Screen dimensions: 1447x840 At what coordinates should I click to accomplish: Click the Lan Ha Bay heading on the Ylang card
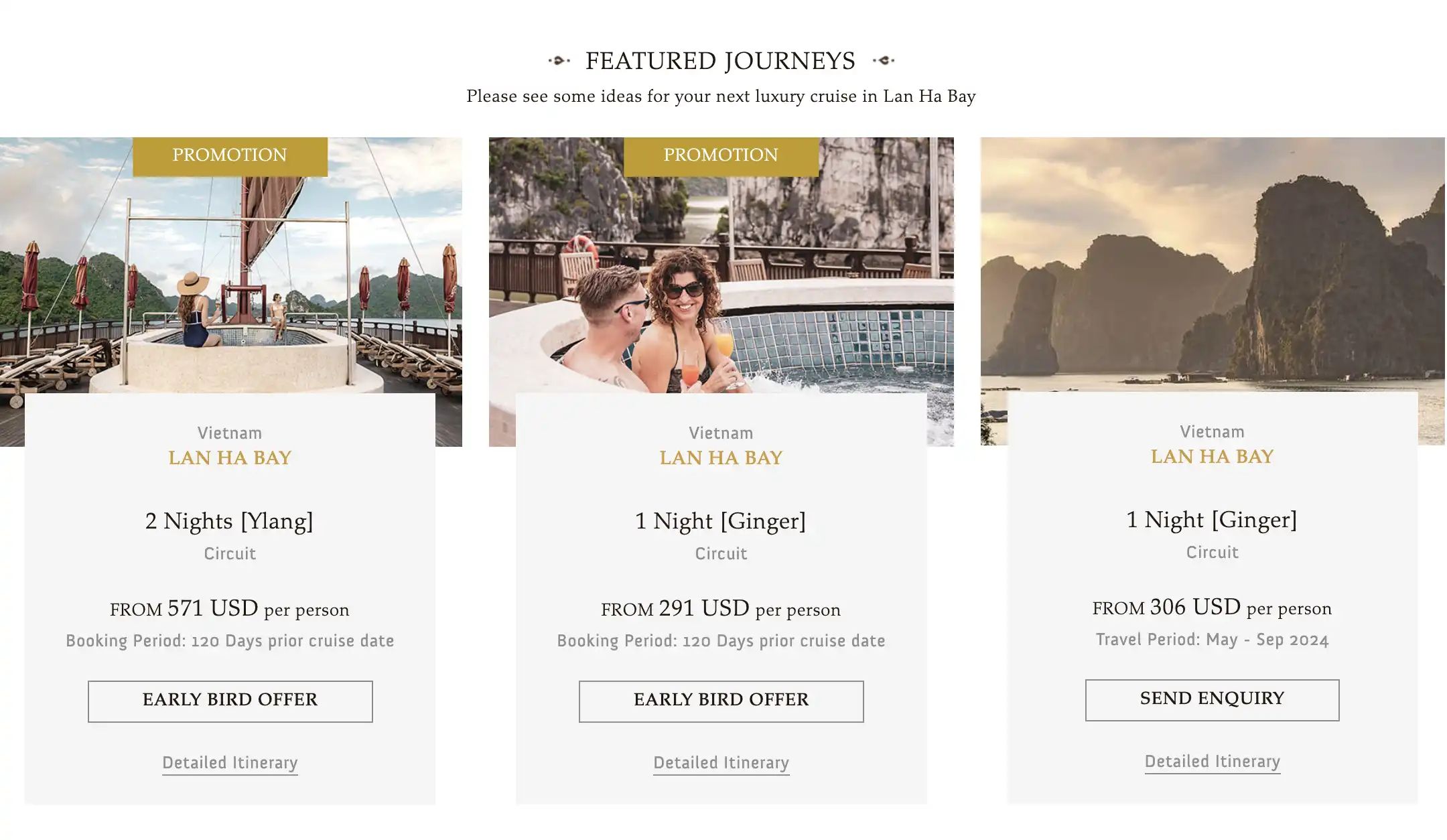tap(230, 458)
